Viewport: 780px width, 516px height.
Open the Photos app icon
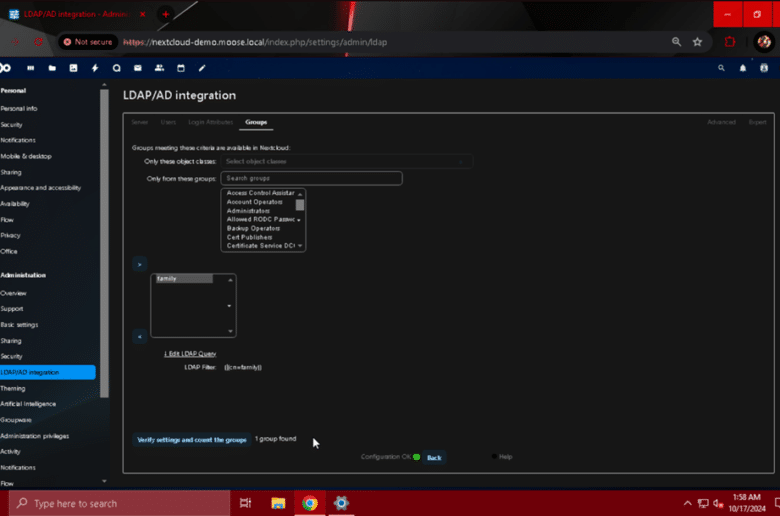pos(74,68)
